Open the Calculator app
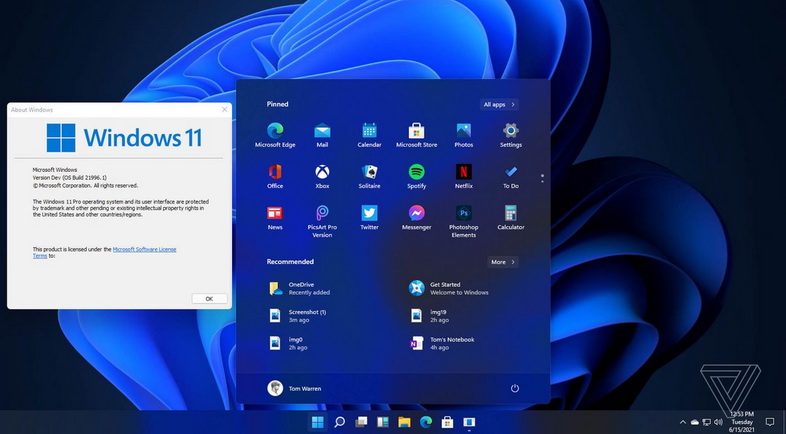The image size is (786, 434). [x=511, y=213]
